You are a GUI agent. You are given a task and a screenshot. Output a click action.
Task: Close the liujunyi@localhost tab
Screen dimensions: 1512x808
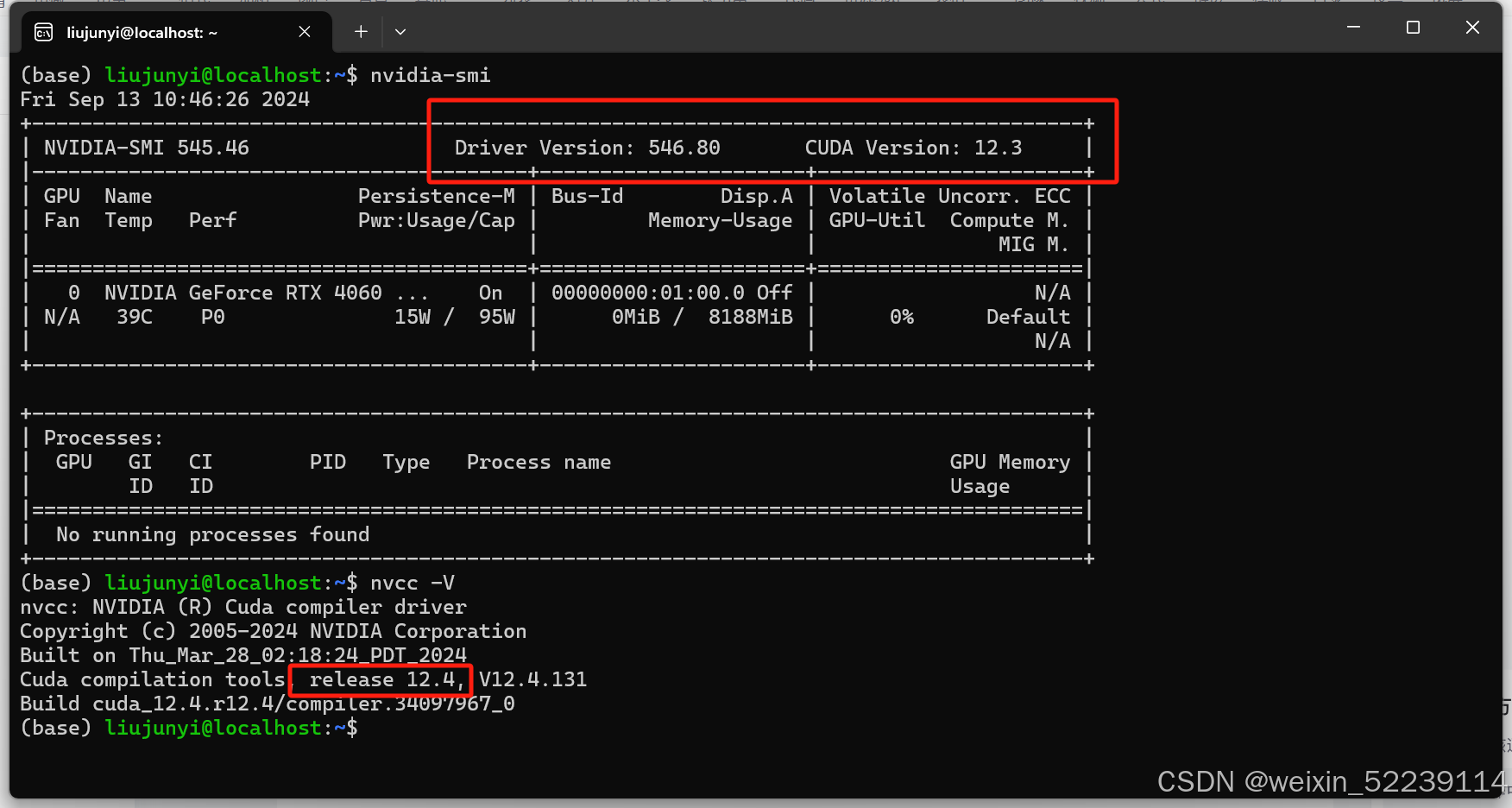click(305, 32)
